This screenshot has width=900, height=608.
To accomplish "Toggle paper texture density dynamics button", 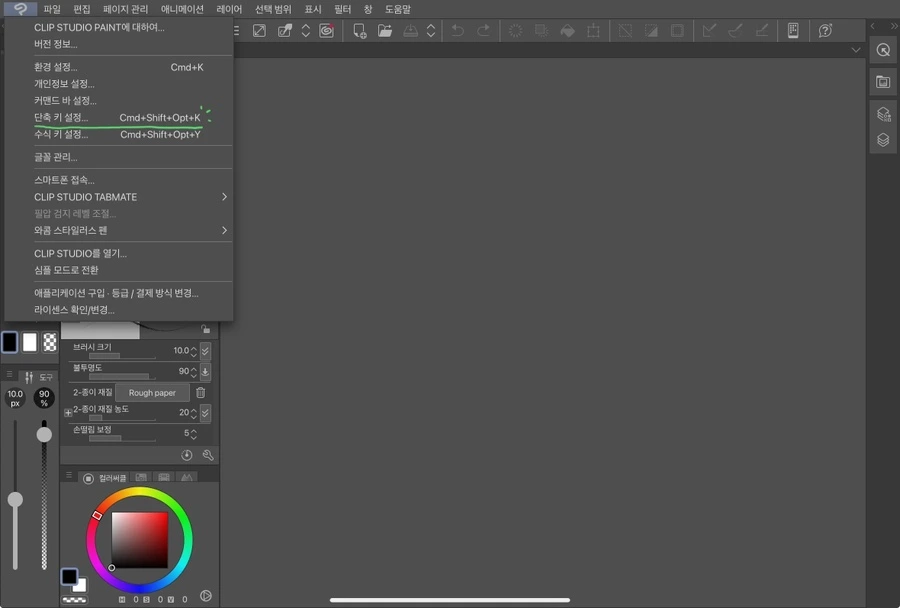I will point(205,413).
